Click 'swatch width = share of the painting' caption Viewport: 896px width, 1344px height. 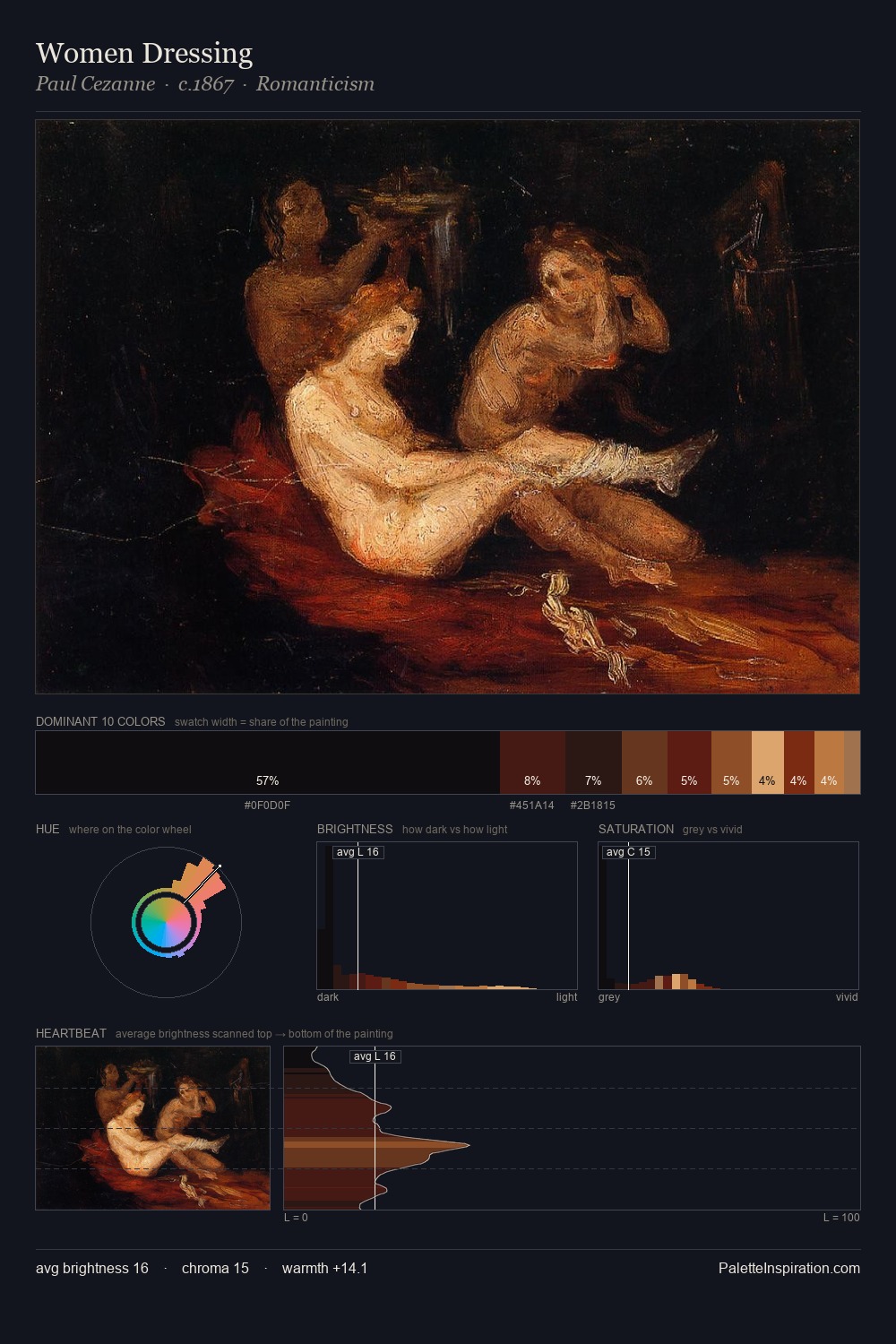click(262, 722)
